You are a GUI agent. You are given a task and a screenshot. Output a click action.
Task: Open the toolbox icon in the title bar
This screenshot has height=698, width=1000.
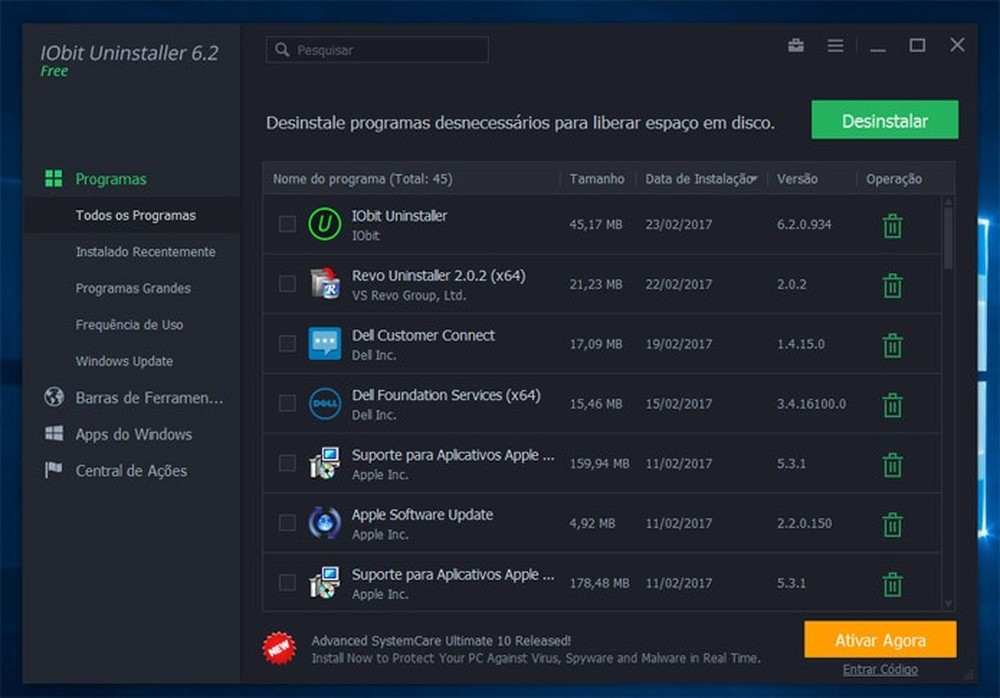click(795, 45)
